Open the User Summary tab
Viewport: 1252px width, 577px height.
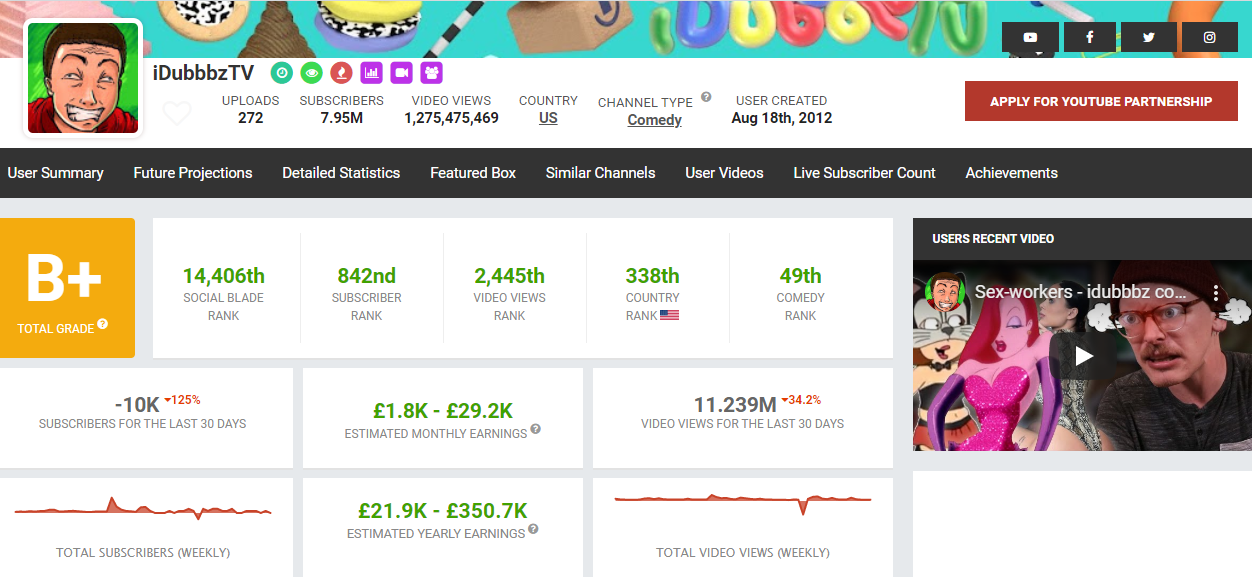coord(55,173)
